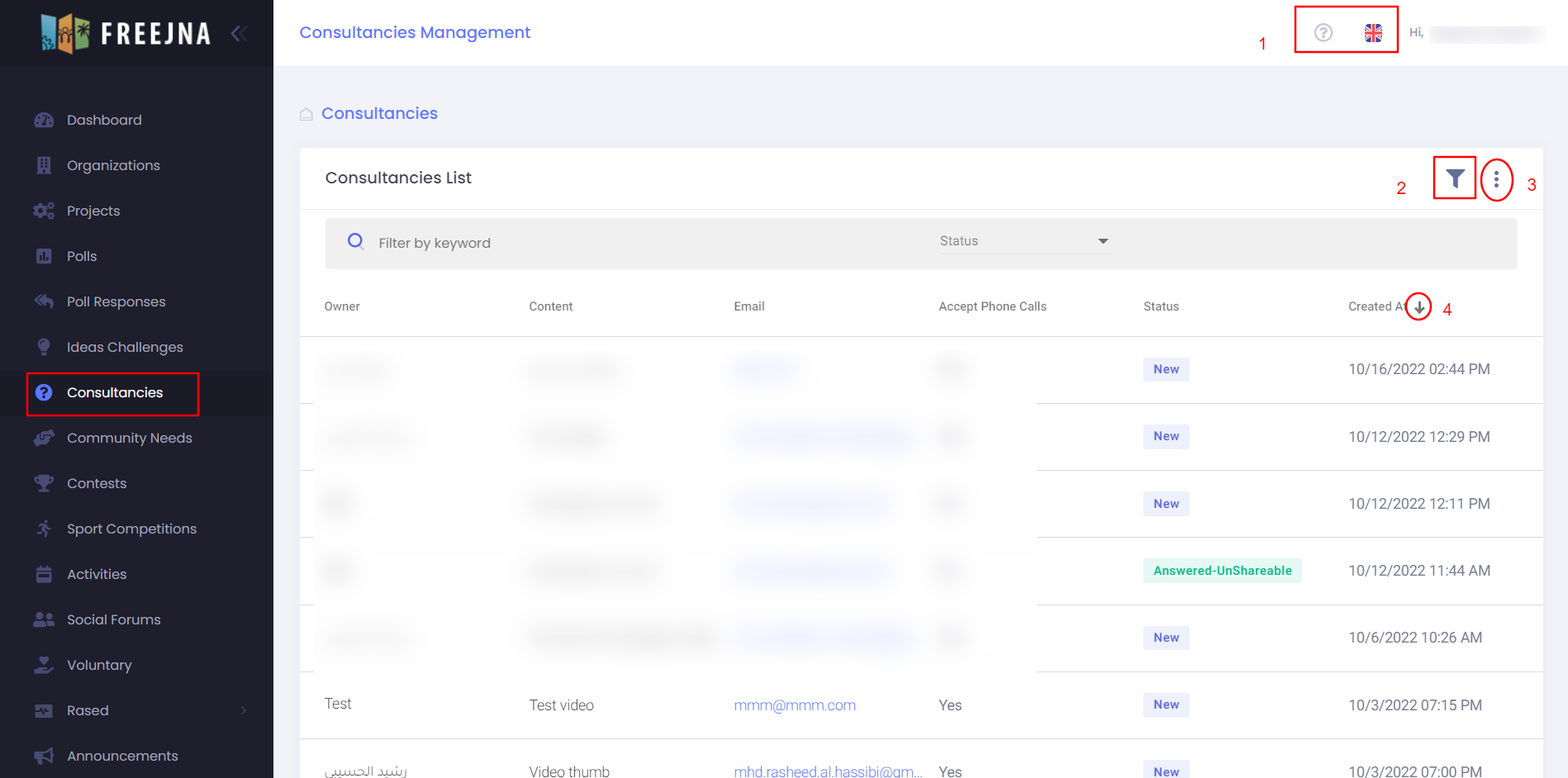Image resolution: width=1568 pixels, height=778 pixels.
Task: Select Ideas Challenges in the sidebar
Action: (x=125, y=347)
